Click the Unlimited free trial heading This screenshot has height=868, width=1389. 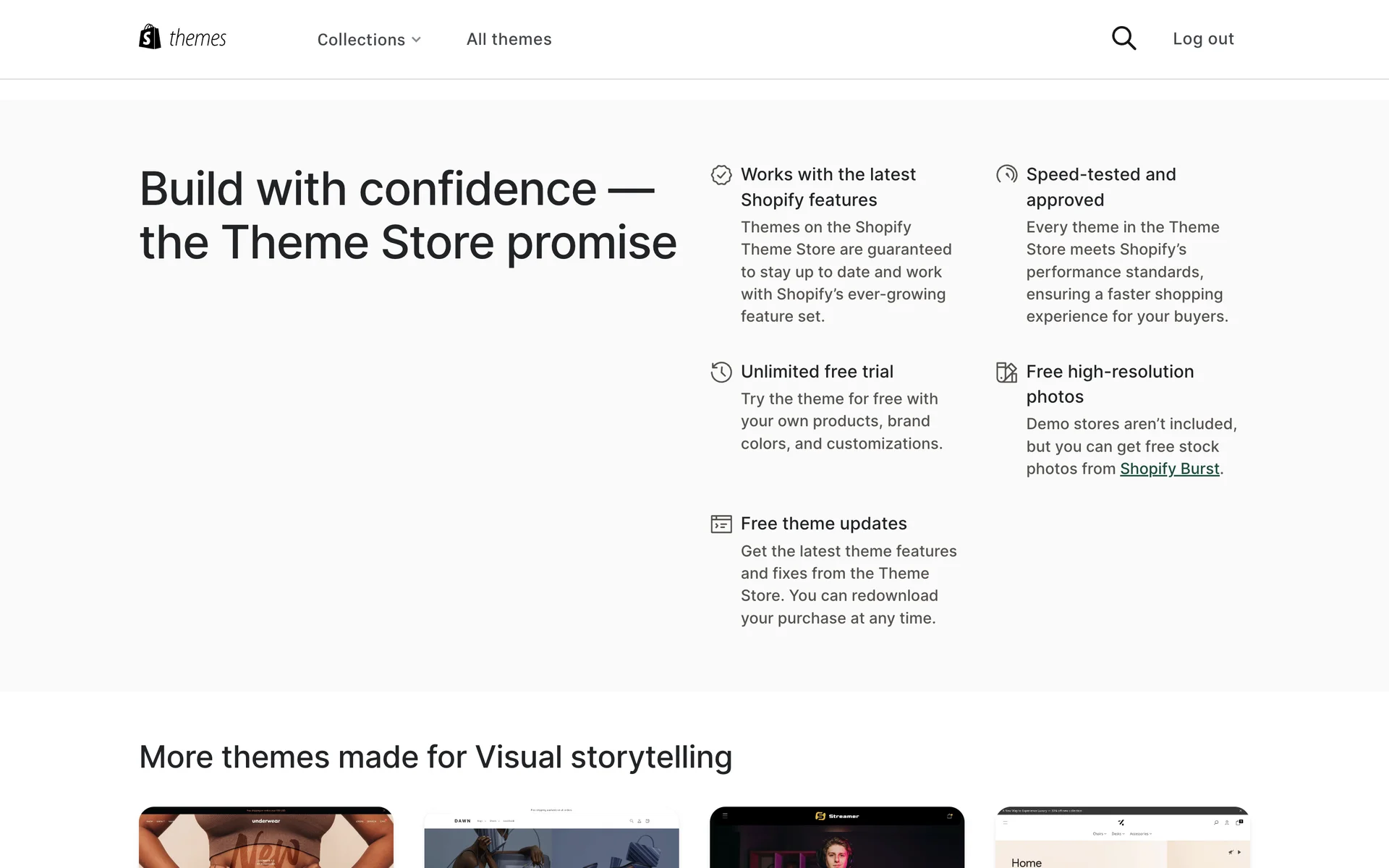[817, 372]
